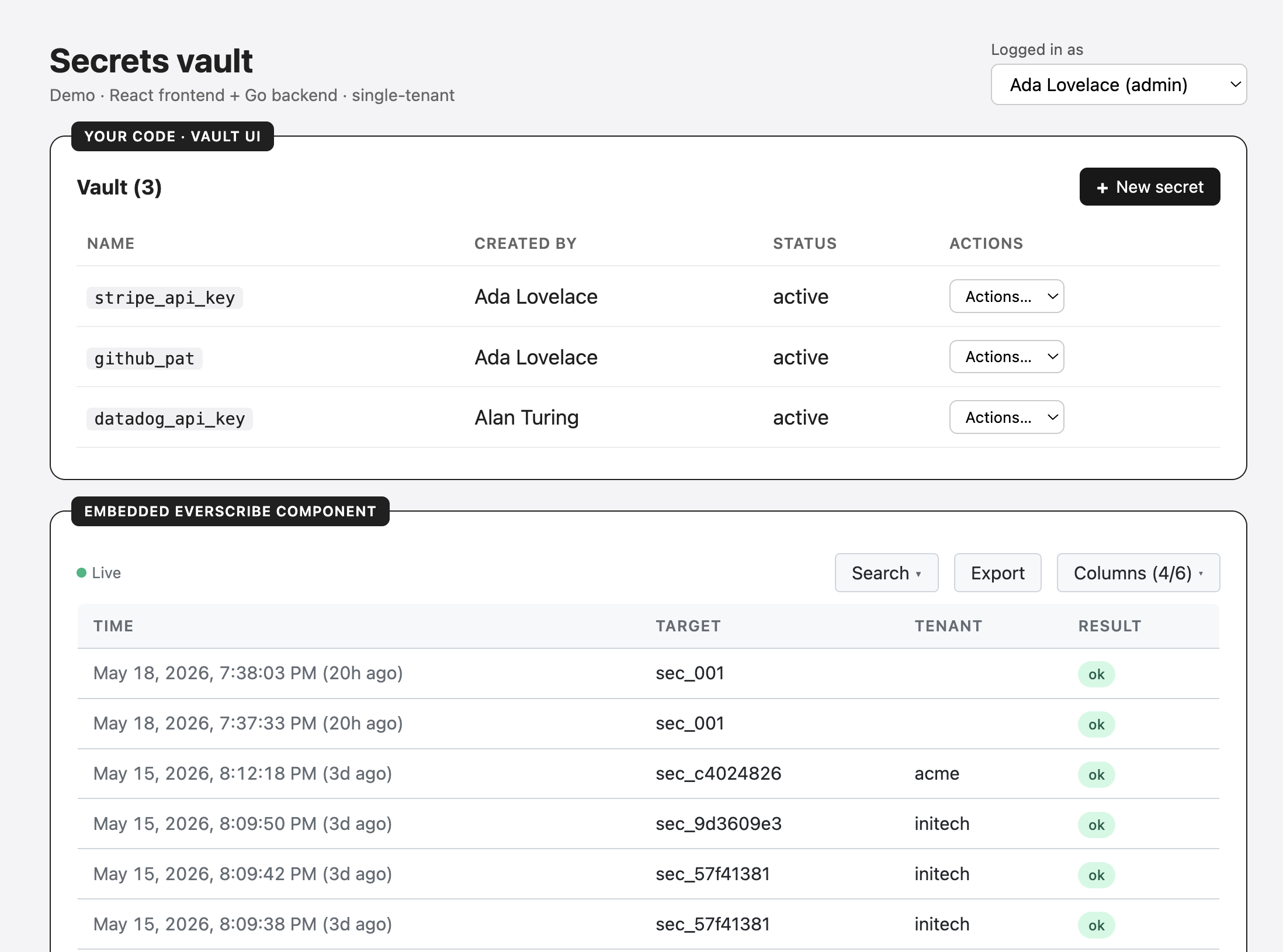Screen dimensions: 1283x952
Task: Click the New secret button
Action: click(1149, 187)
